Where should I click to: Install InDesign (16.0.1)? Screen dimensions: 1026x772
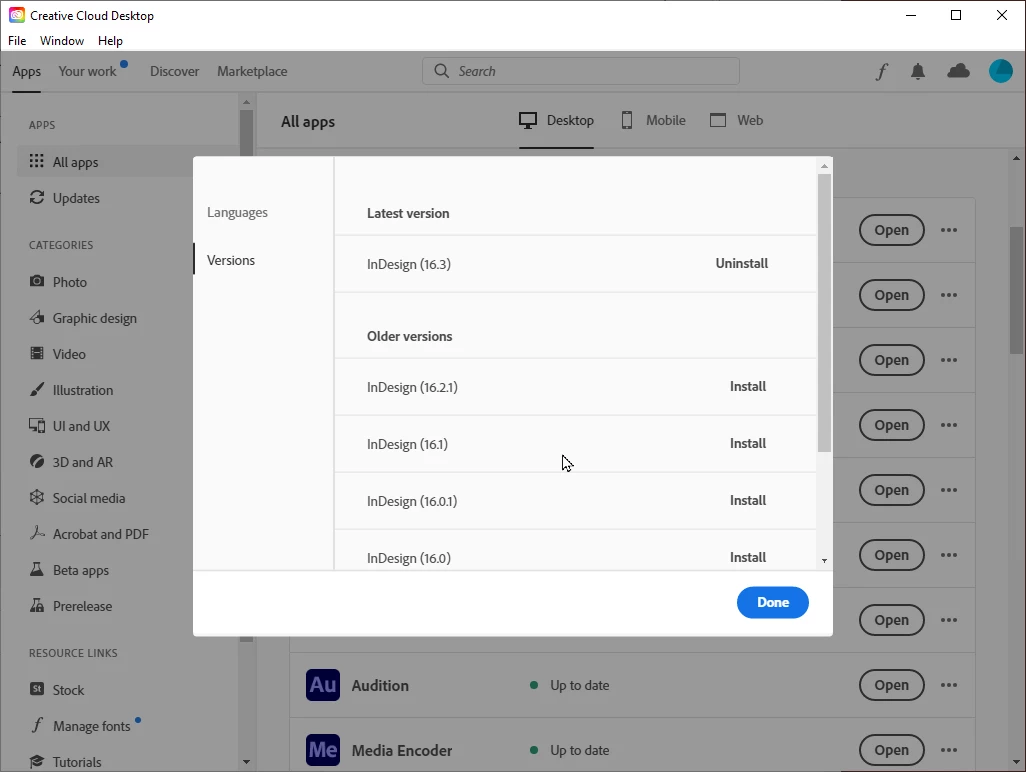(748, 500)
